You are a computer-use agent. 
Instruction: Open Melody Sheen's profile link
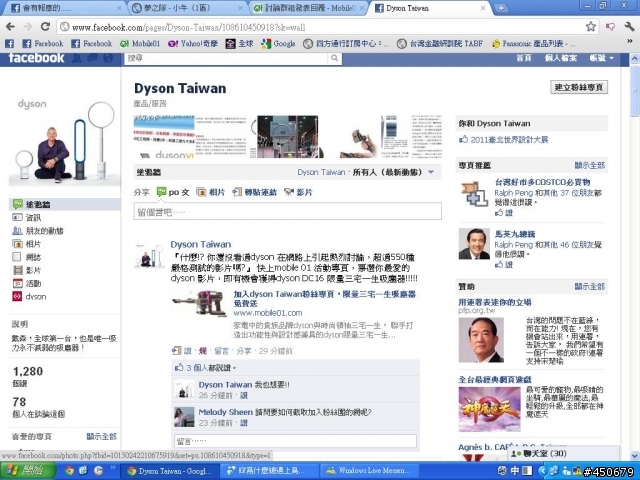225,412
